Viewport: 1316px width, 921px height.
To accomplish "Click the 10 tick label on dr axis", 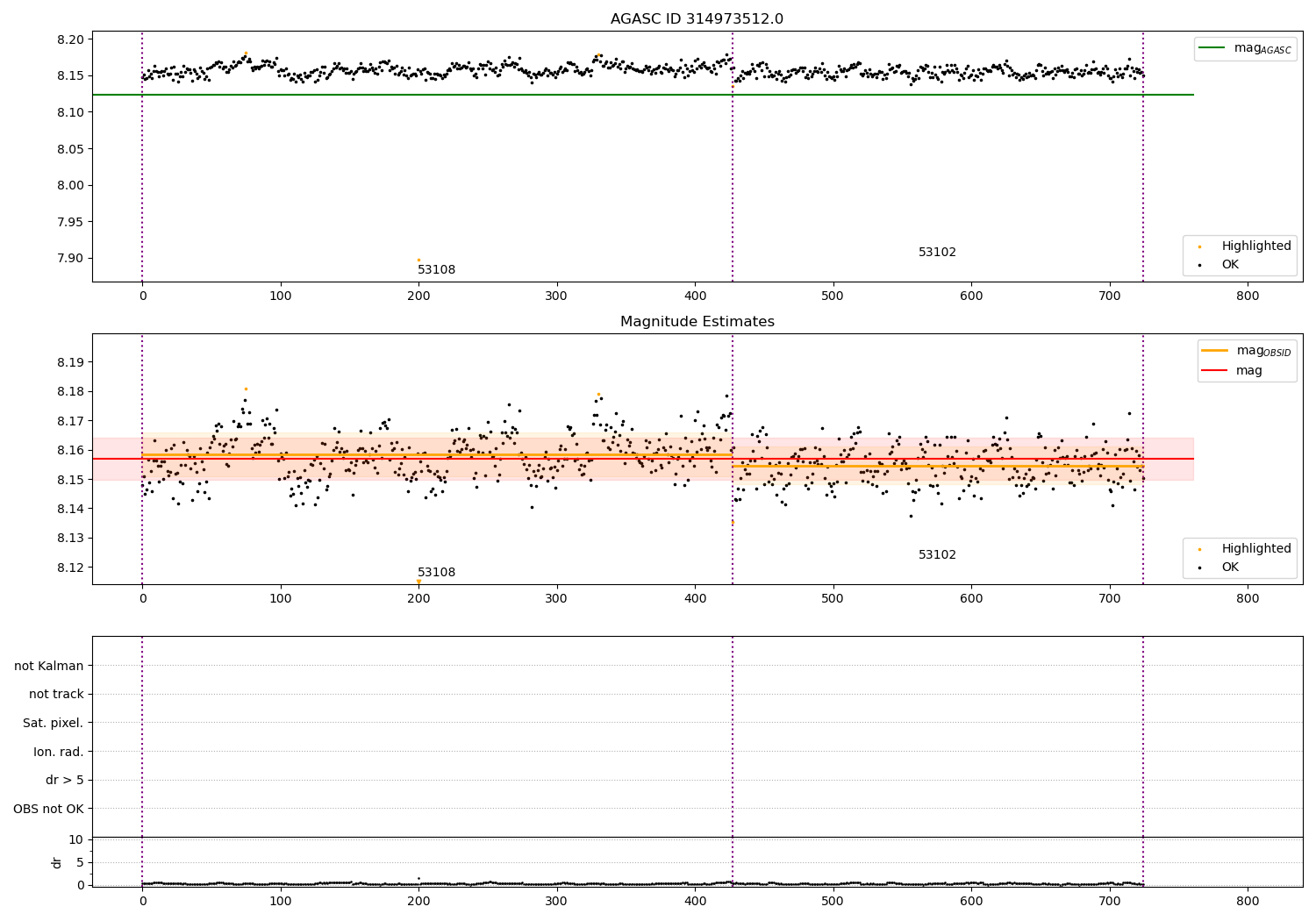I will (x=76, y=839).
